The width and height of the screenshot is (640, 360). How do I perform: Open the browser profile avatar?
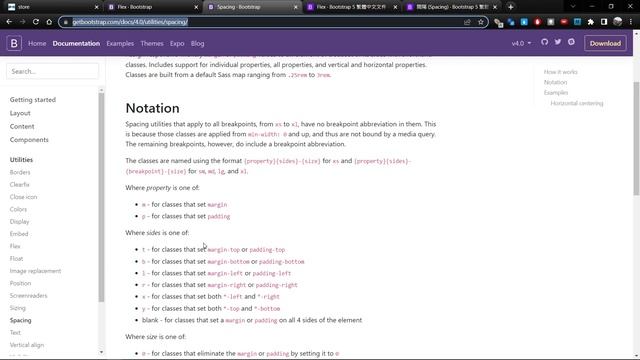coord(618,22)
